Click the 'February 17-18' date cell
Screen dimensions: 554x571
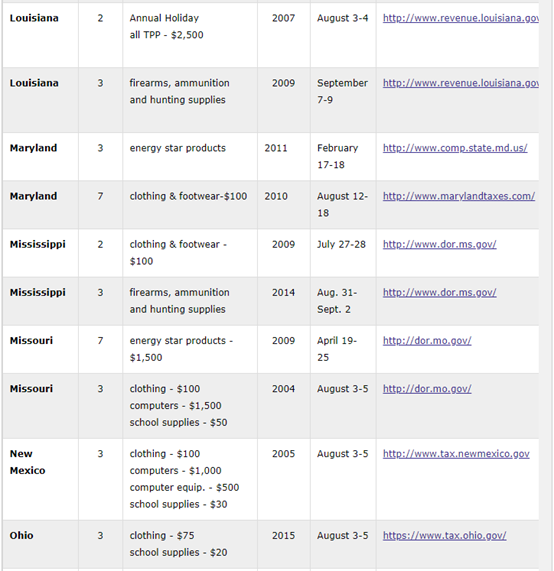tap(343, 157)
